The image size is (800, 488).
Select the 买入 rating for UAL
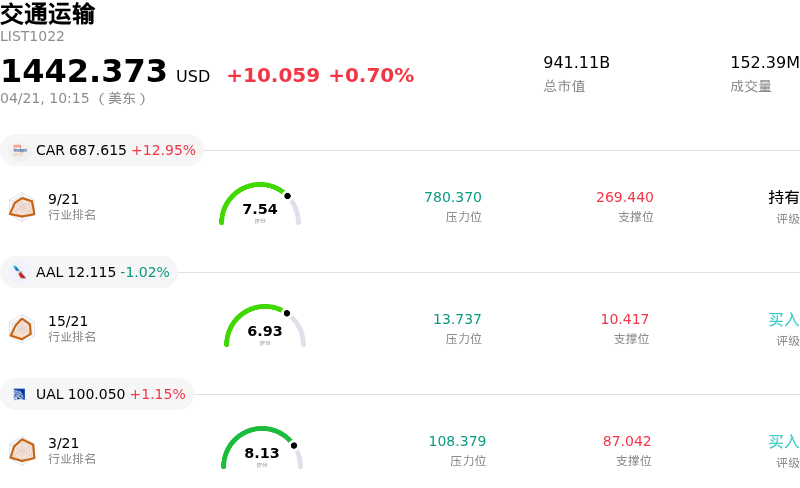784,441
